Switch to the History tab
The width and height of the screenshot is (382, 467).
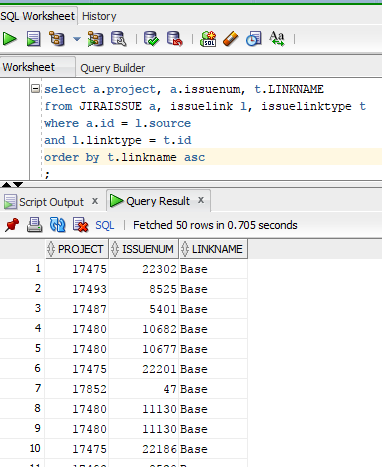coord(99,16)
